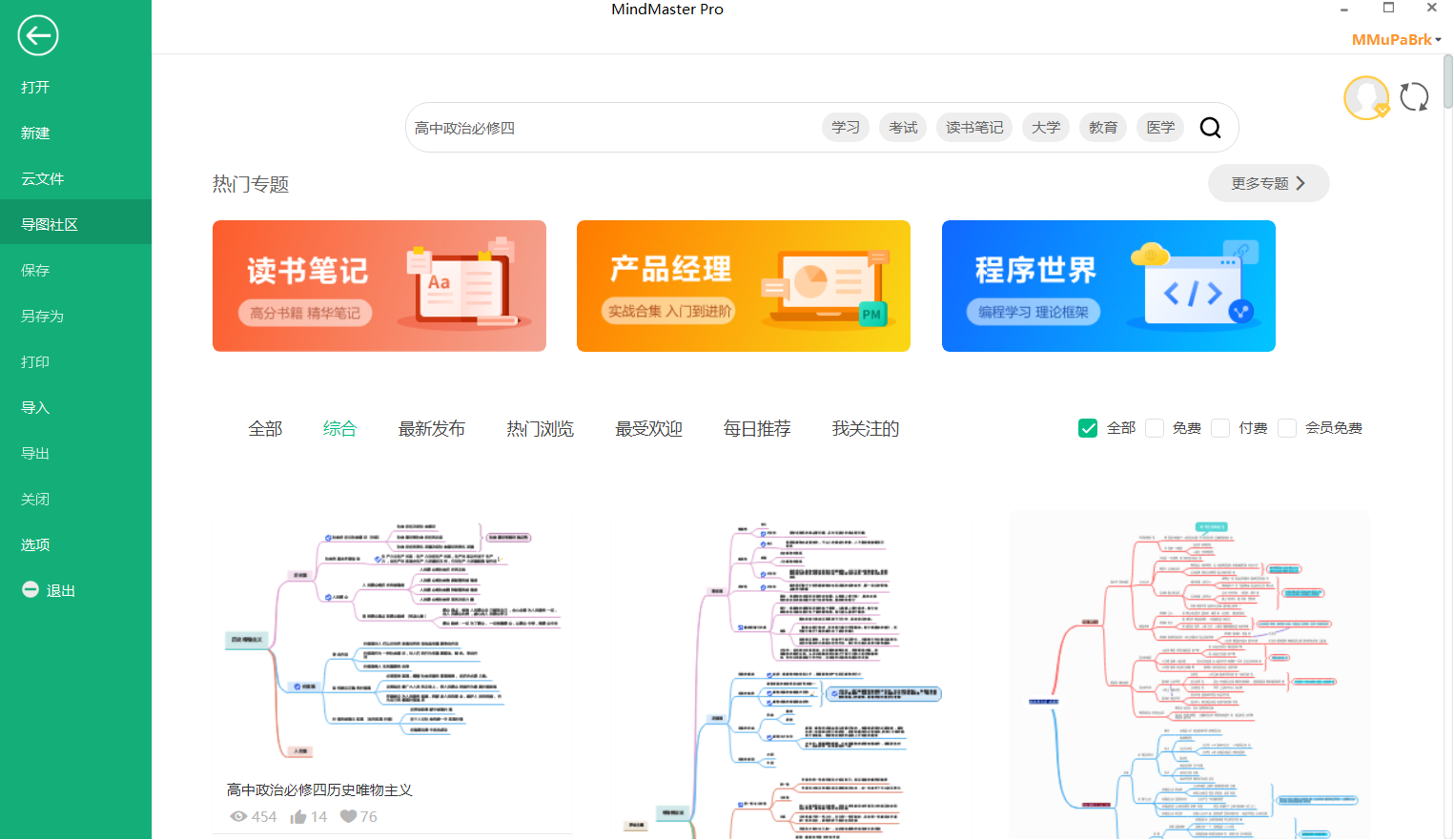
Task: Expand 更多专题 with the chevron button
Action: (x=1268, y=183)
